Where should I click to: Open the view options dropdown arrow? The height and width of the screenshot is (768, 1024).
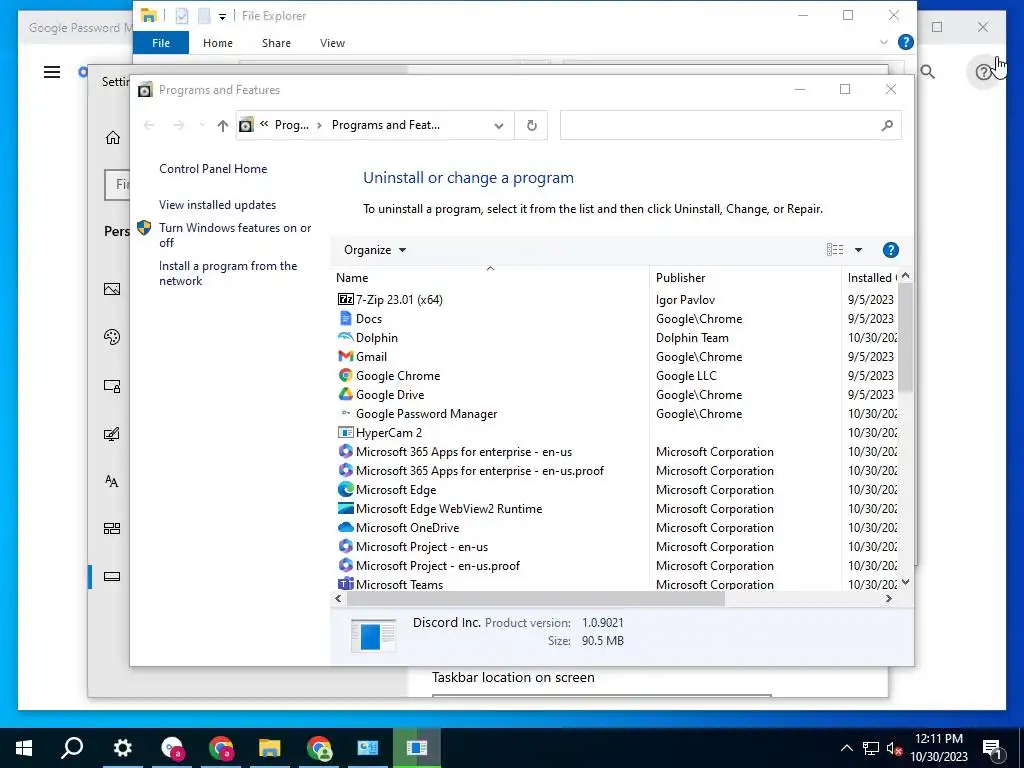(858, 250)
